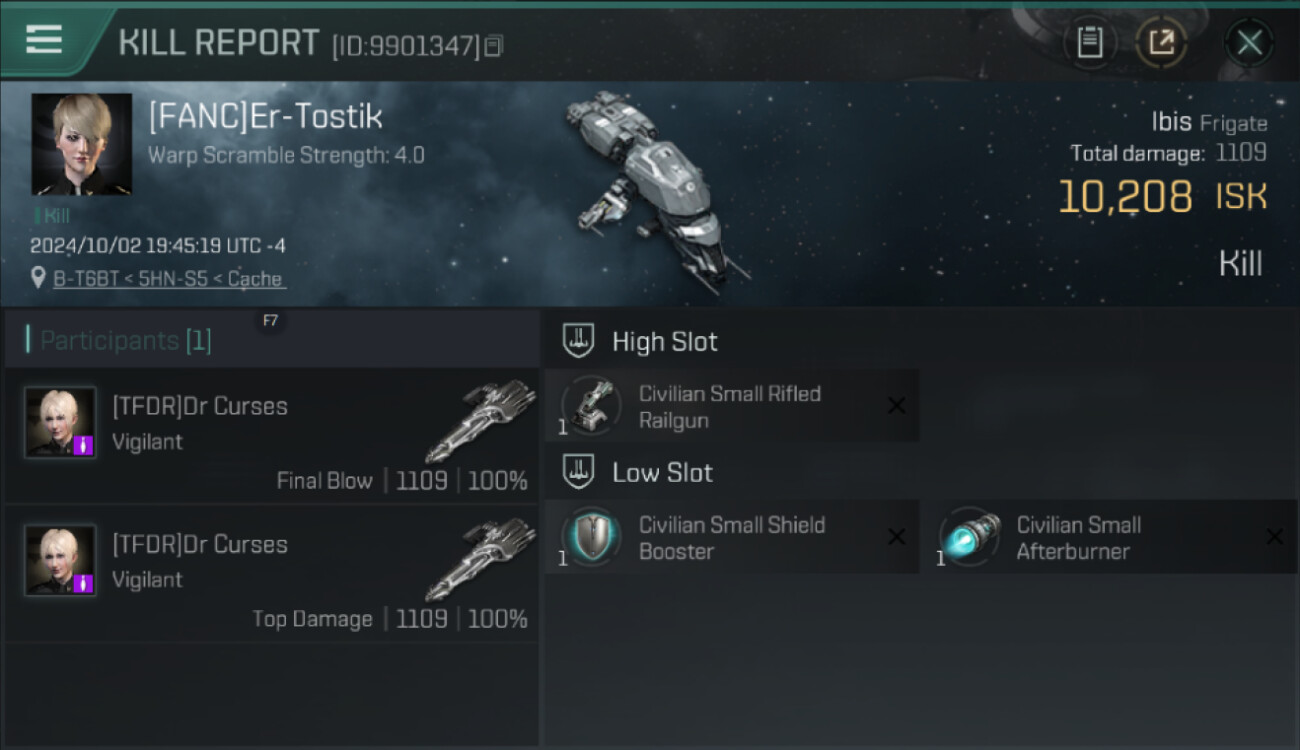Open the Final Blow participant portrait
This screenshot has width=1300, height=750.
tap(60, 422)
